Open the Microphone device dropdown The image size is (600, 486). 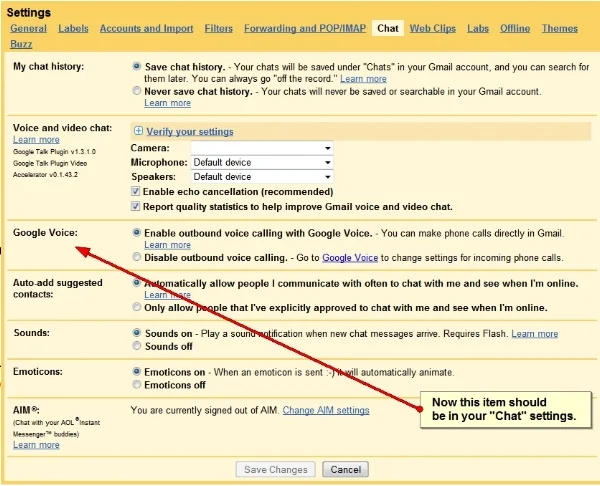262,162
